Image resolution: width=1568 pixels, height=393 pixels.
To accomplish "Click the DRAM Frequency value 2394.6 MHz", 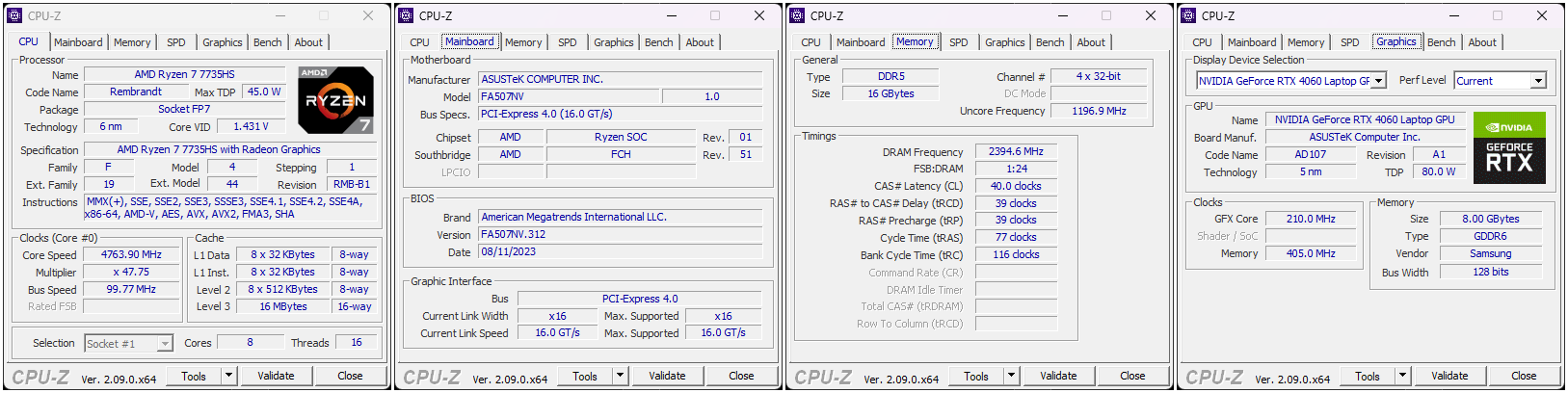I will click(1016, 152).
